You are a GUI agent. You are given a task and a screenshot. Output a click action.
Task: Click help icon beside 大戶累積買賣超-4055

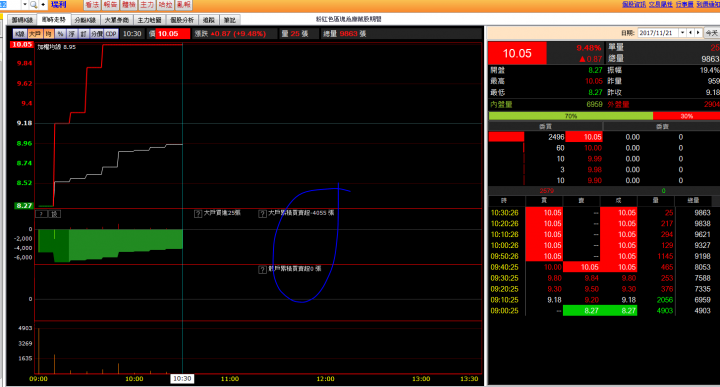coord(262,214)
